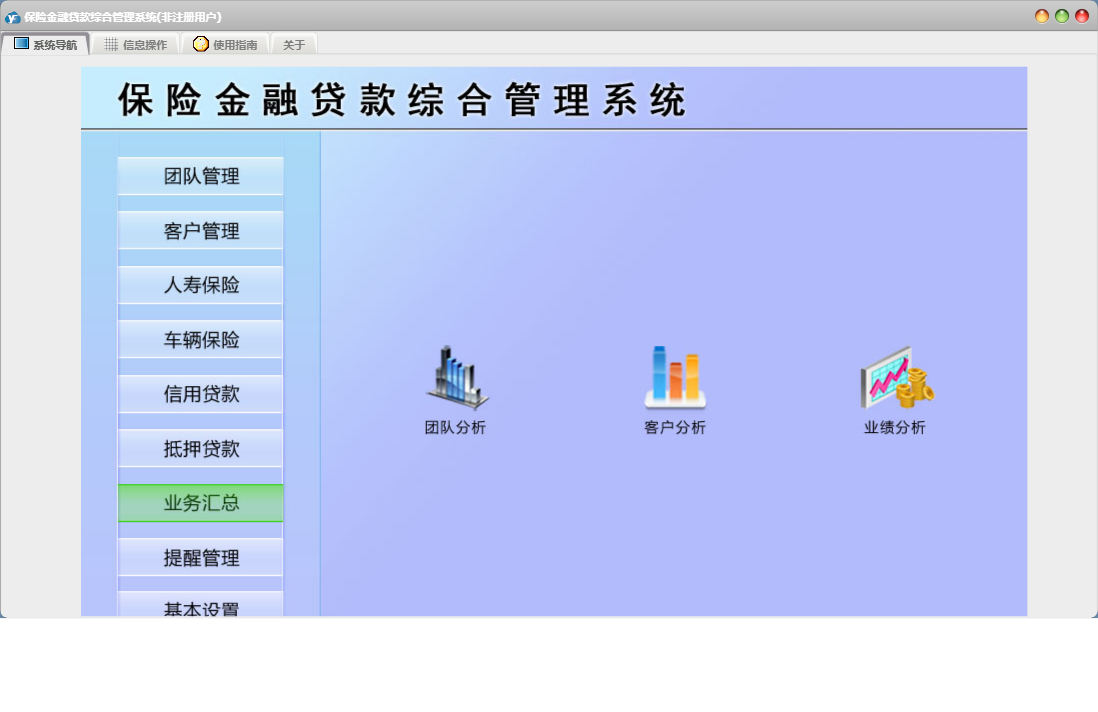1098x712 pixels.
Task: Open the 人寿保险 module
Action: [201, 285]
